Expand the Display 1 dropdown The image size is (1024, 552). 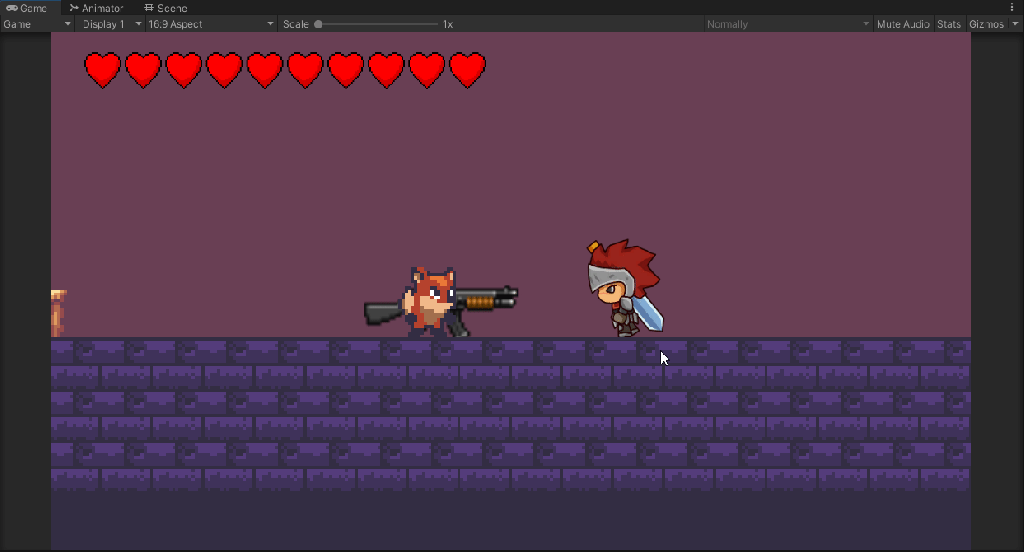(x=109, y=24)
